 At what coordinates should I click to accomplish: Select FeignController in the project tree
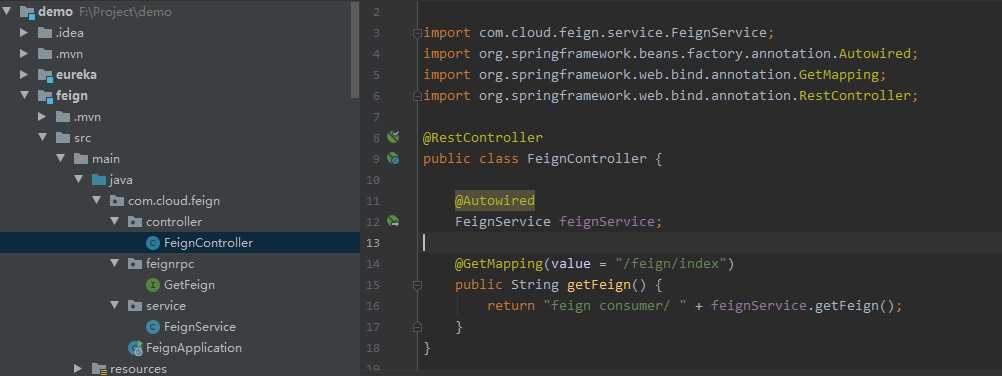coord(208,243)
